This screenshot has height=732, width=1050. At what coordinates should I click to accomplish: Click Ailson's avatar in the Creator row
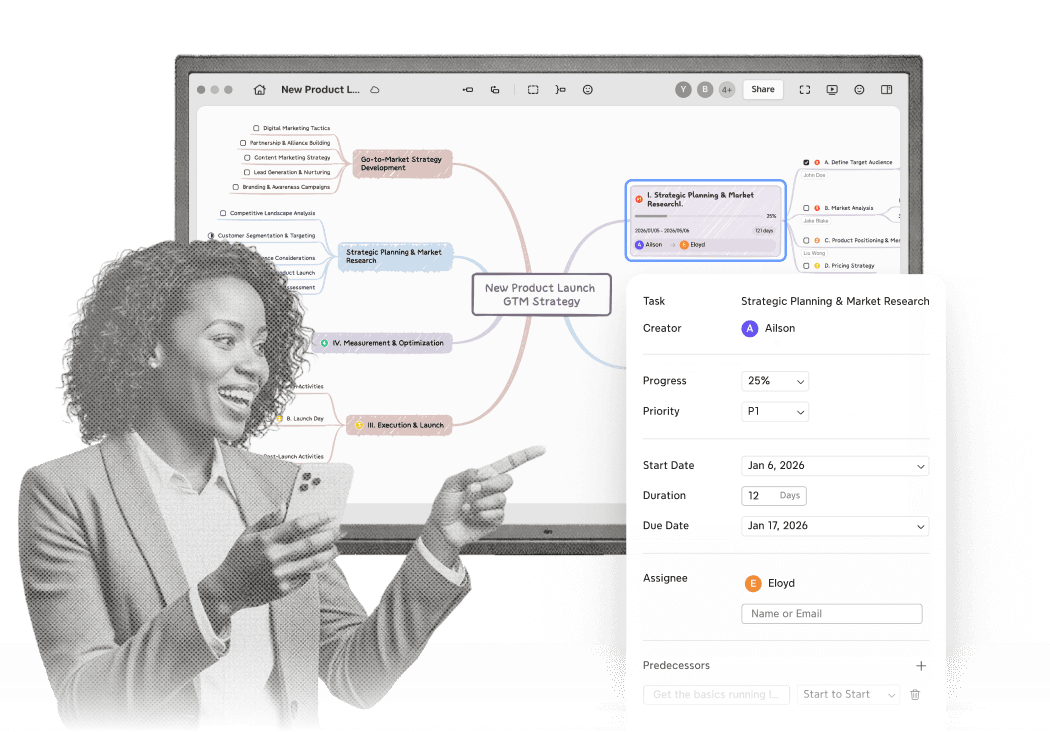pyautogui.click(x=750, y=328)
